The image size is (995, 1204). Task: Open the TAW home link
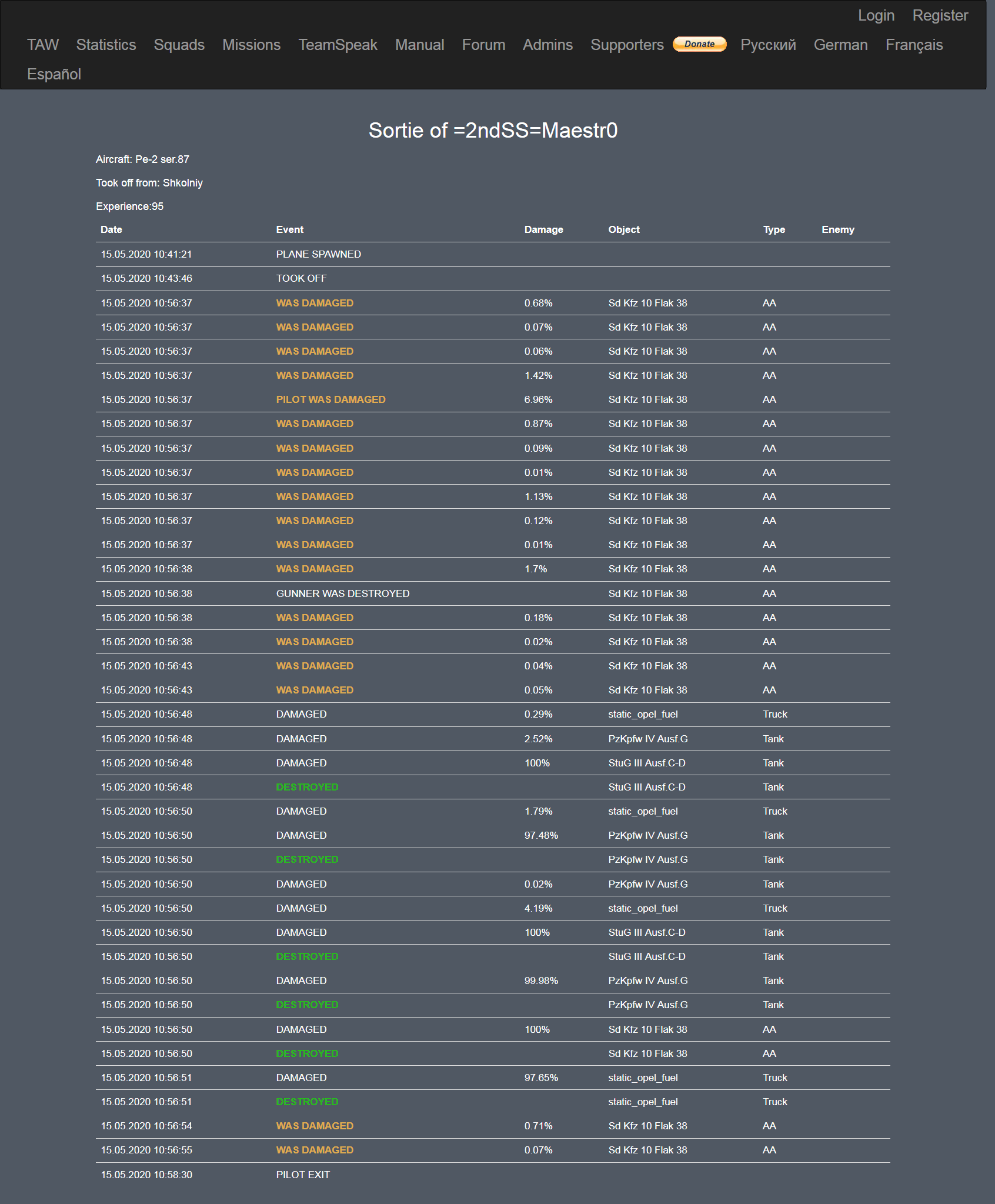coord(43,45)
